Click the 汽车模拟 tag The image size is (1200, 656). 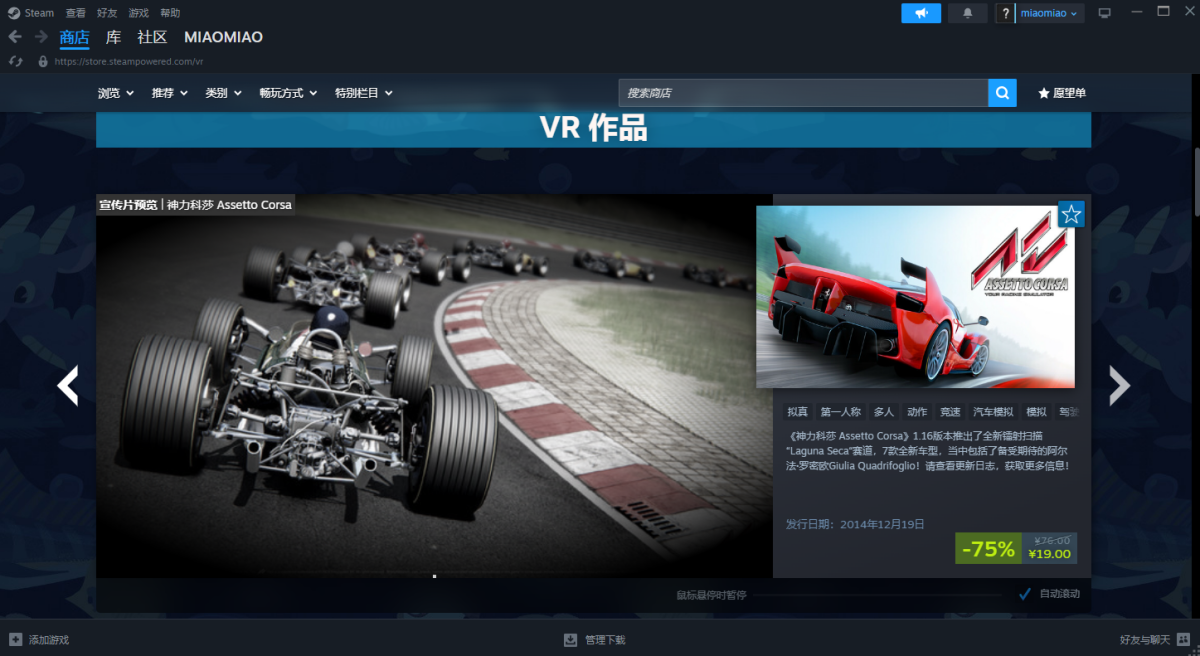[x=993, y=411]
